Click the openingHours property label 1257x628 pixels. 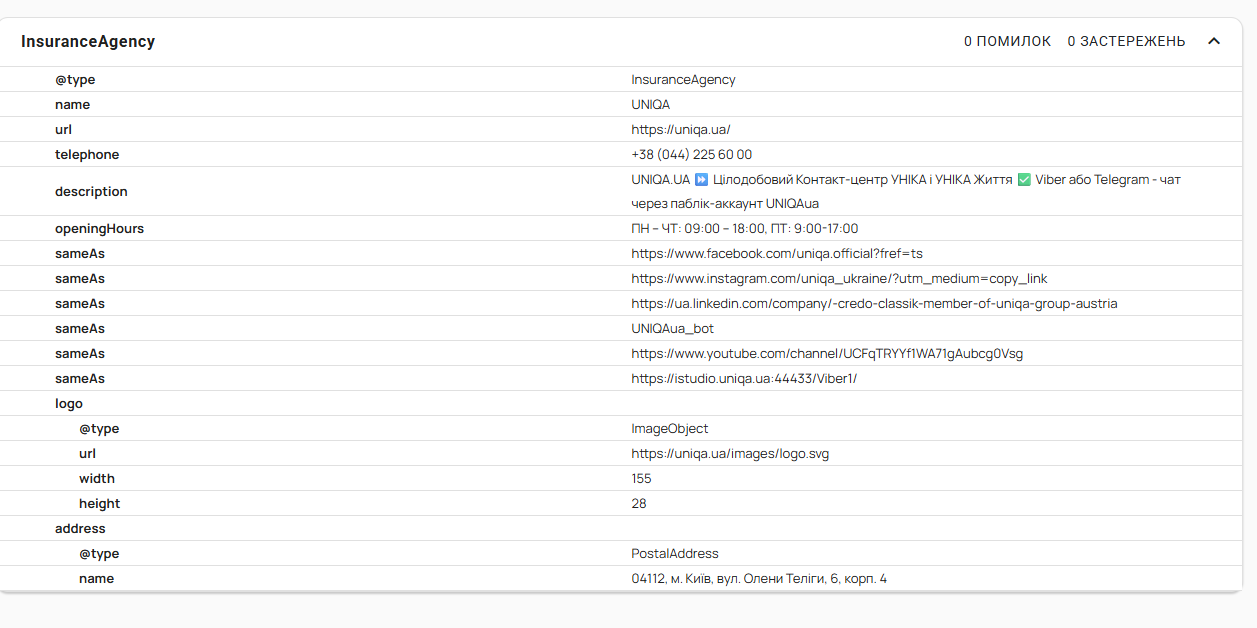(x=99, y=229)
